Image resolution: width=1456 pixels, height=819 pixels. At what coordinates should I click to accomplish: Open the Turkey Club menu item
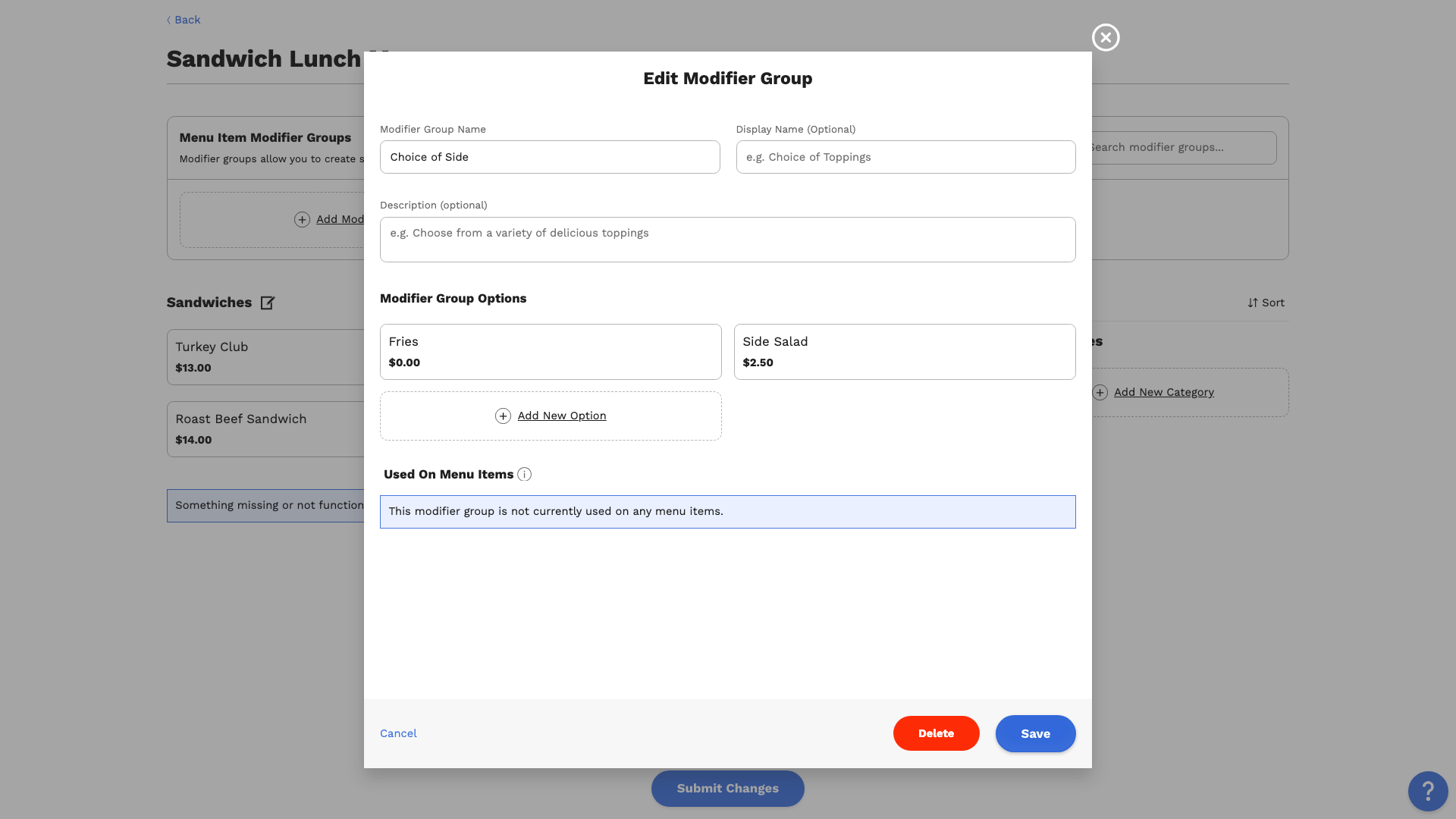point(265,357)
